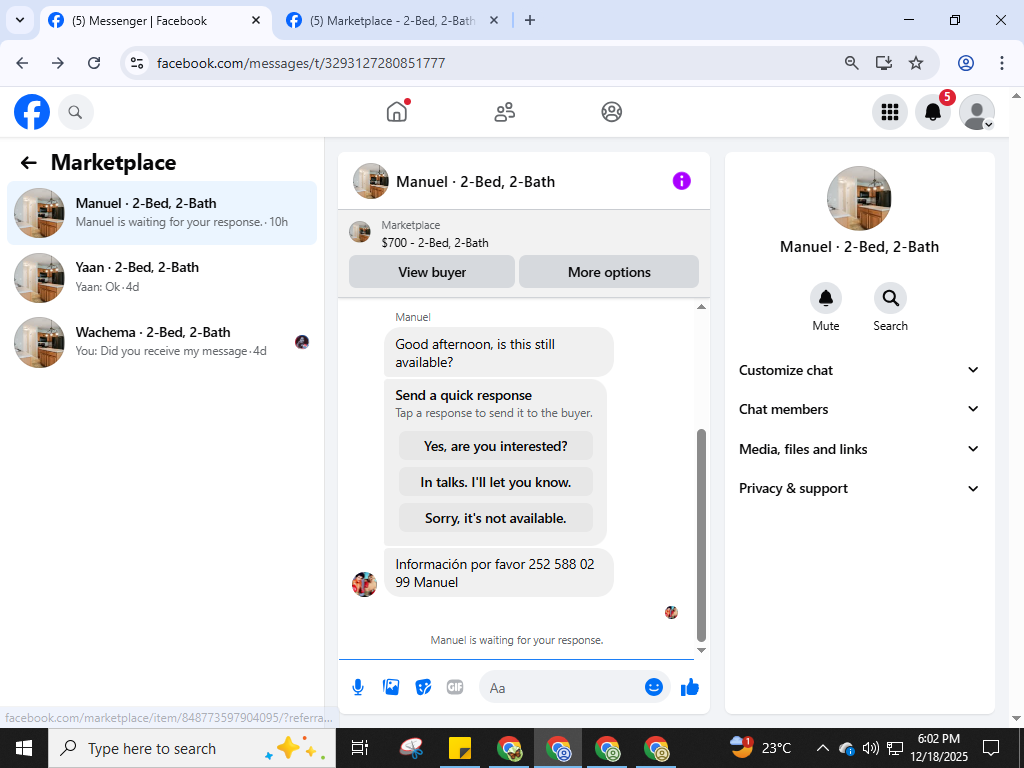The width and height of the screenshot is (1024, 768).
Task: Open tab search dropdown arrow
Action: [x=20, y=20]
